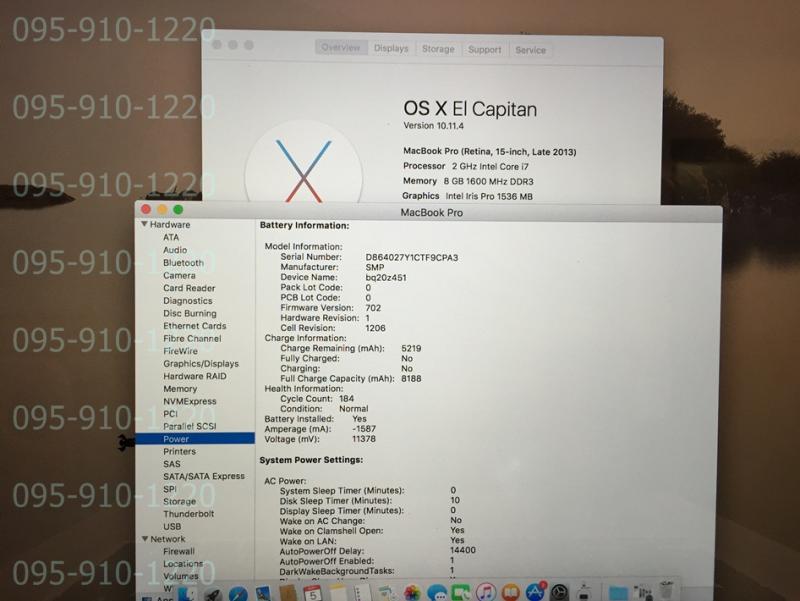Minimize System Information window with yellow button
This screenshot has height=601, width=800.
coord(162,209)
